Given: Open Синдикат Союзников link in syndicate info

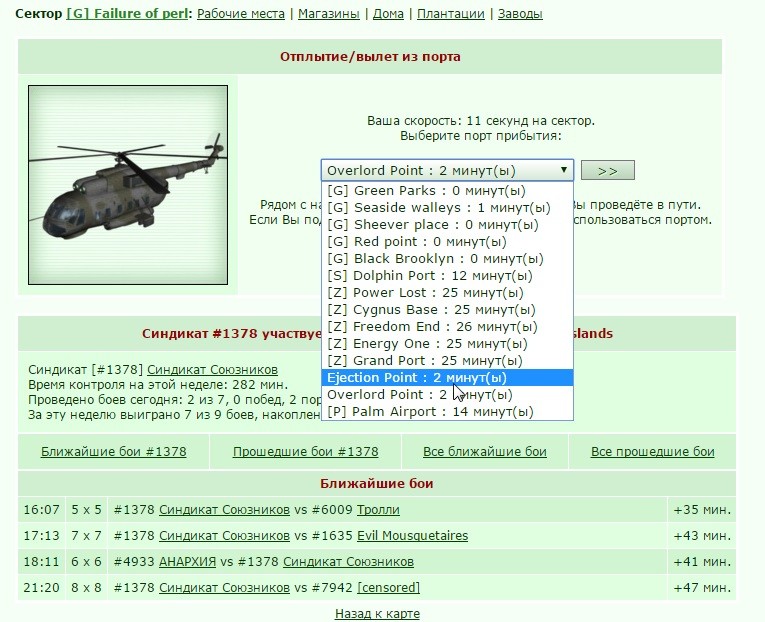Looking at the screenshot, I should [x=212, y=370].
